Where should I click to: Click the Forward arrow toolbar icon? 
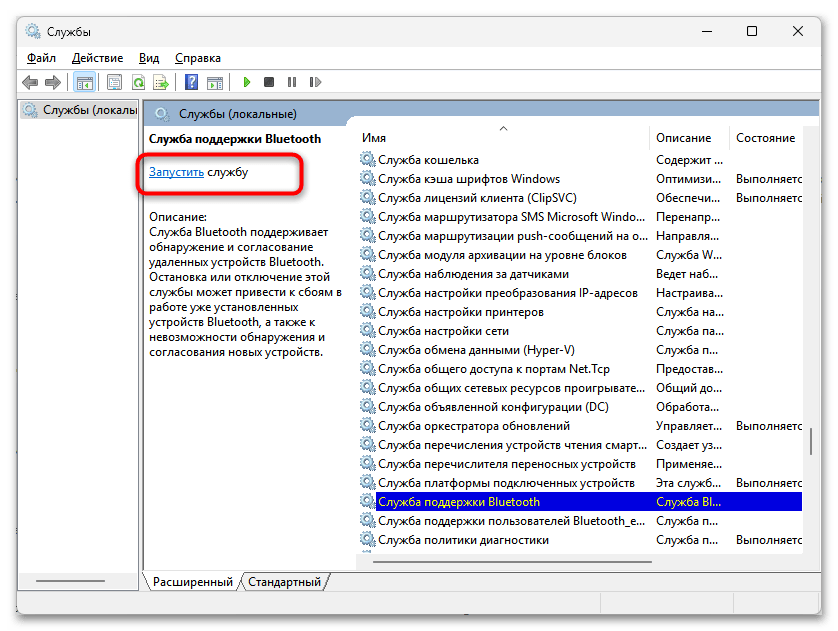tap(53, 82)
